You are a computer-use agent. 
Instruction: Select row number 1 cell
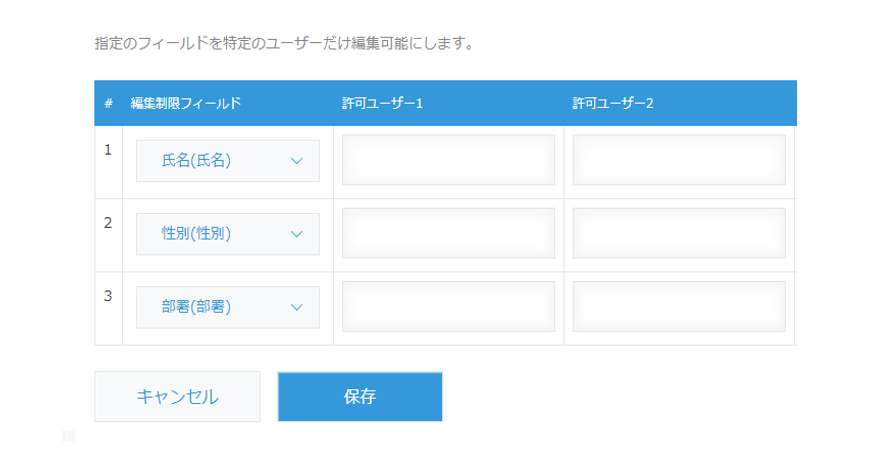tap(108, 162)
